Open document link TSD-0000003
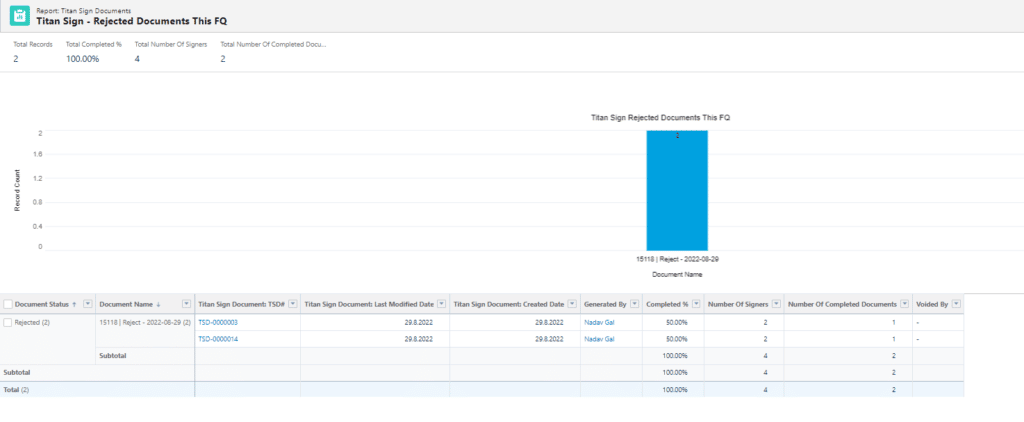Viewport: 1024px width, 422px height. point(218,323)
